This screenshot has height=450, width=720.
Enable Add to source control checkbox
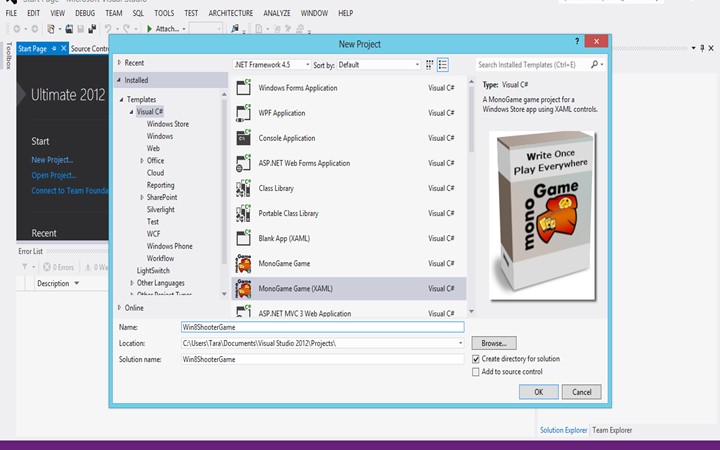pyautogui.click(x=476, y=371)
